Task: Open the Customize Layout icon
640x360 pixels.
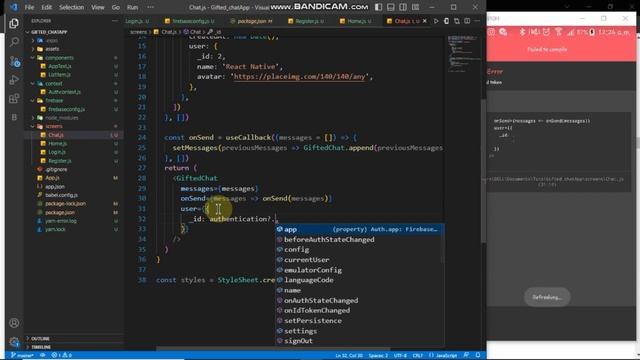Action: pyautogui.click(x=416, y=7)
